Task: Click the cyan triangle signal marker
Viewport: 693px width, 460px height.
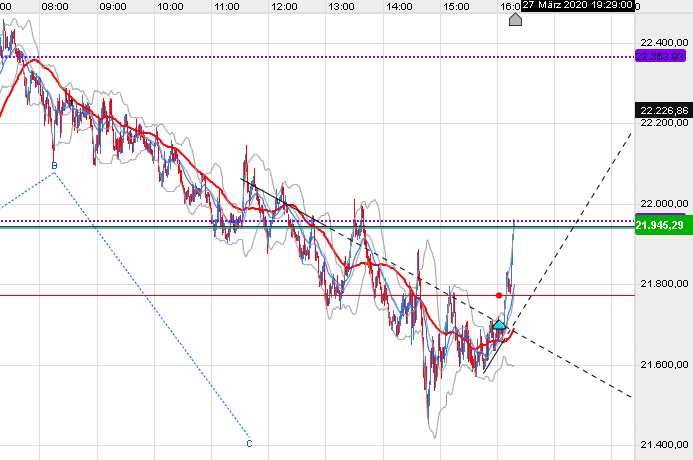Action: click(x=499, y=325)
